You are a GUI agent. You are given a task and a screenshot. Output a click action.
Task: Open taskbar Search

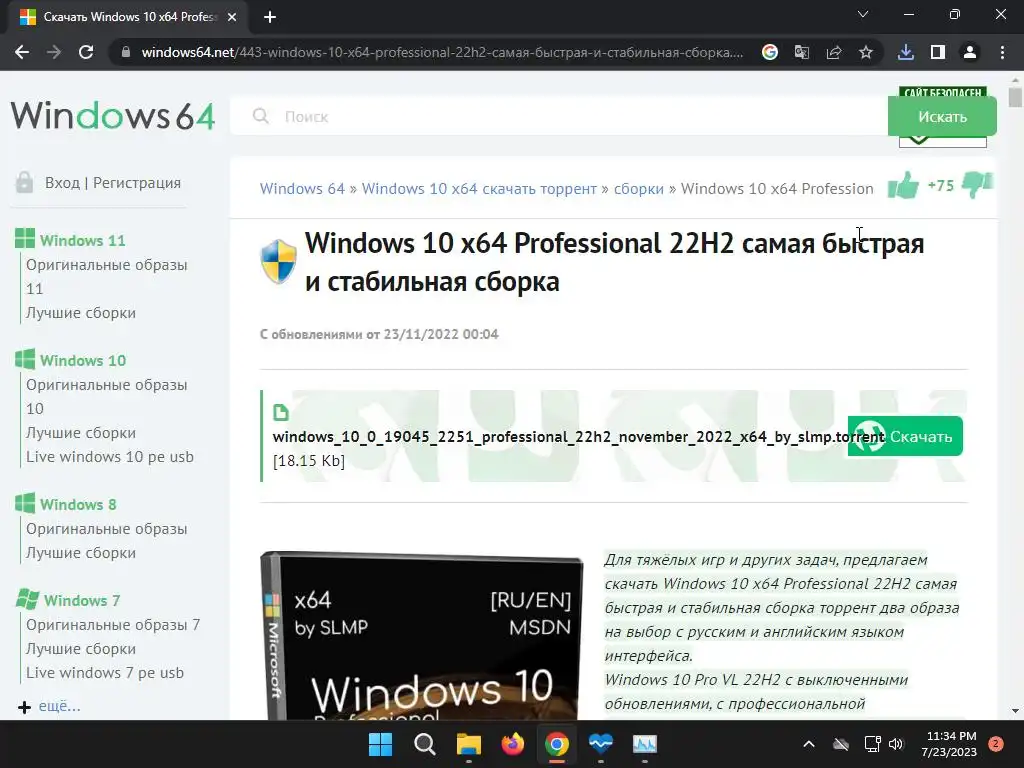point(424,744)
